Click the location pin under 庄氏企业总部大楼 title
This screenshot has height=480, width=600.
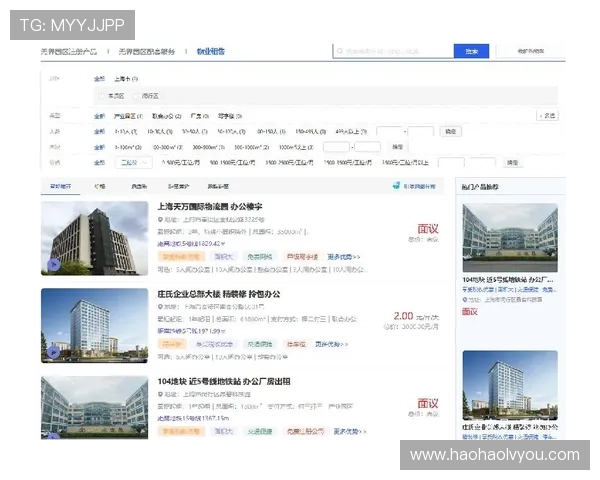160,307
